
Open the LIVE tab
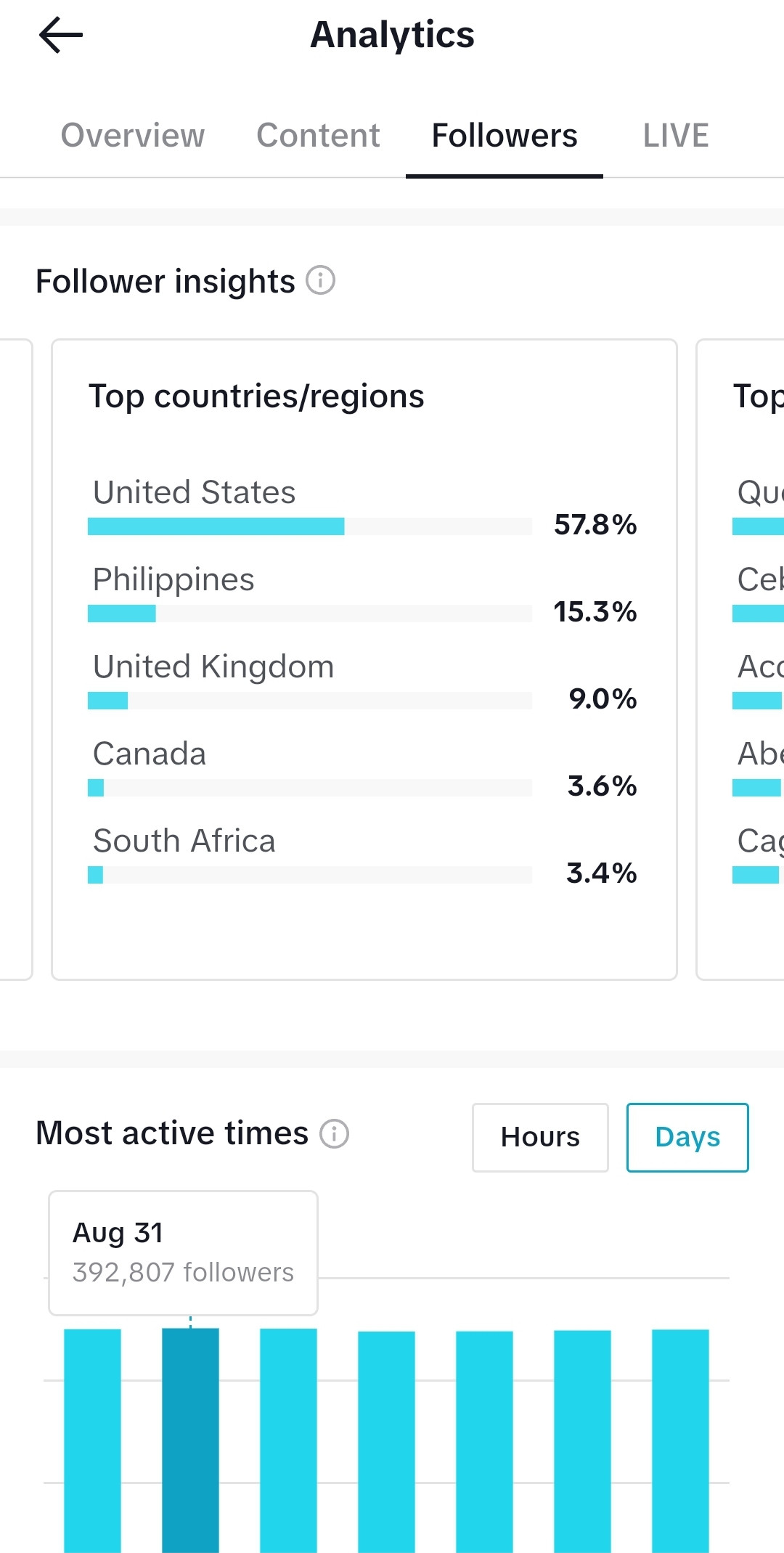coord(676,136)
